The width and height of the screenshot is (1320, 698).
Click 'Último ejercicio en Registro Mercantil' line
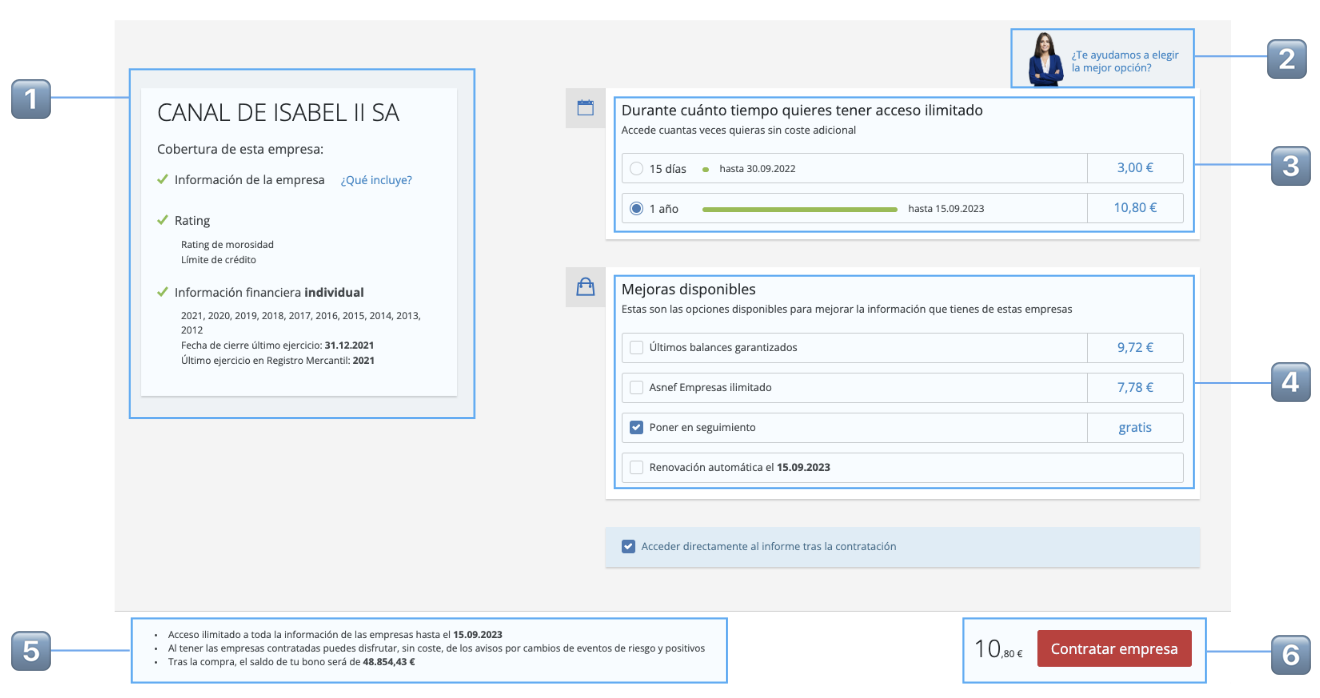[277, 360]
